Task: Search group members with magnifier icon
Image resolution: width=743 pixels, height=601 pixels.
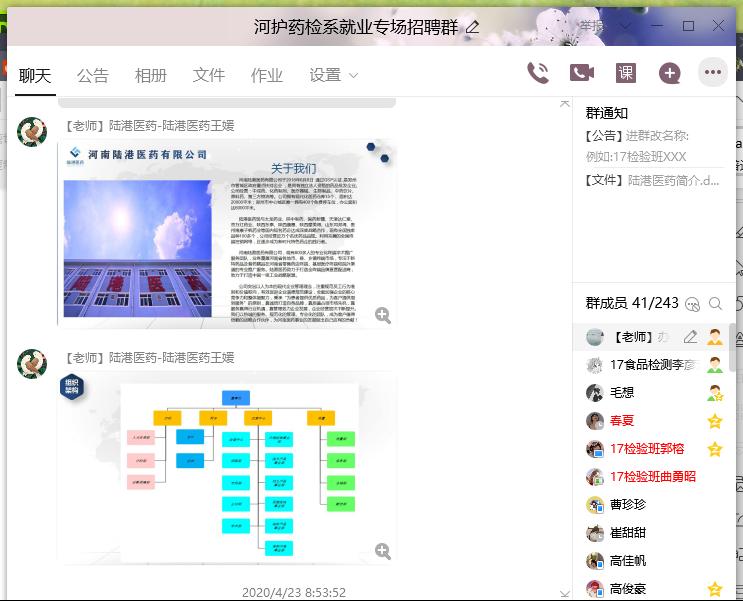Action: coord(716,304)
